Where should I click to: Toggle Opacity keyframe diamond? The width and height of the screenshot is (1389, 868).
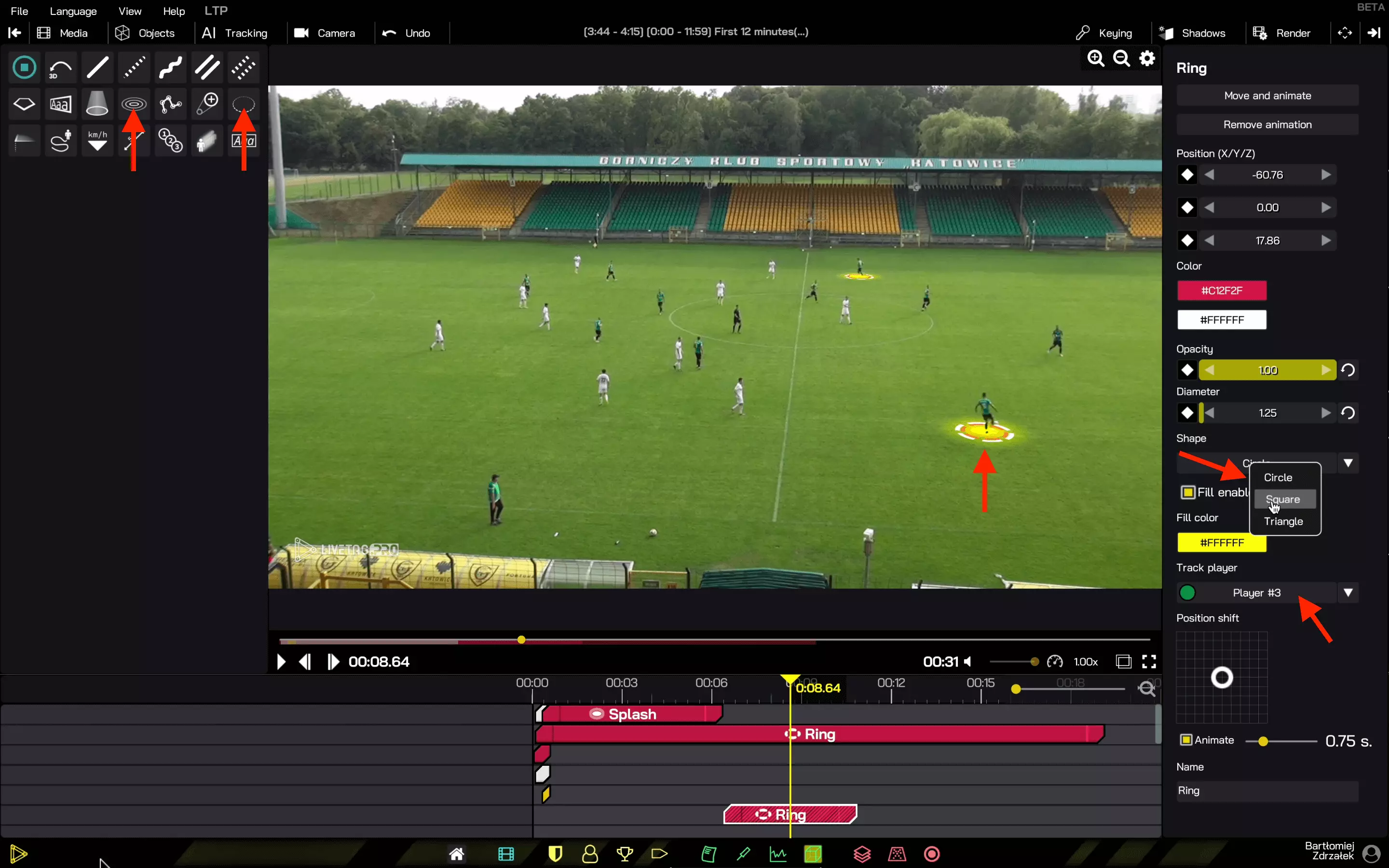pyautogui.click(x=1187, y=370)
